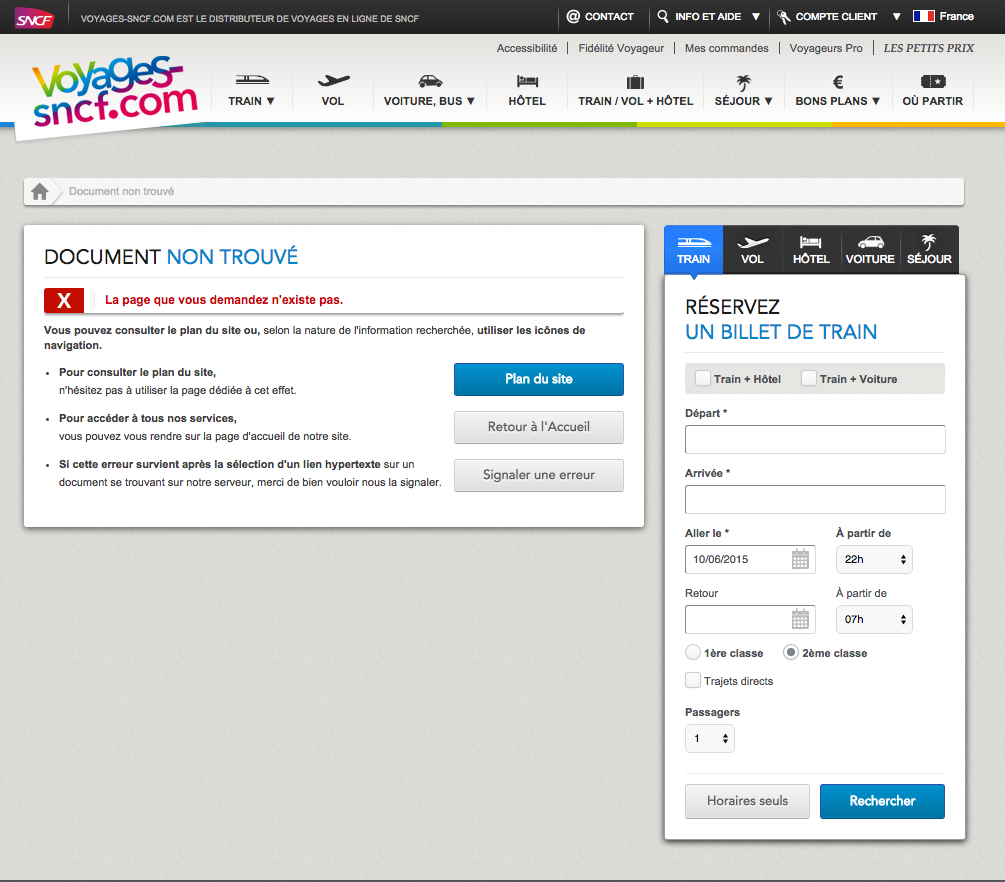Image resolution: width=1005 pixels, height=882 pixels.
Task: Open the Accessibilité link
Action: [x=527, y=48]
